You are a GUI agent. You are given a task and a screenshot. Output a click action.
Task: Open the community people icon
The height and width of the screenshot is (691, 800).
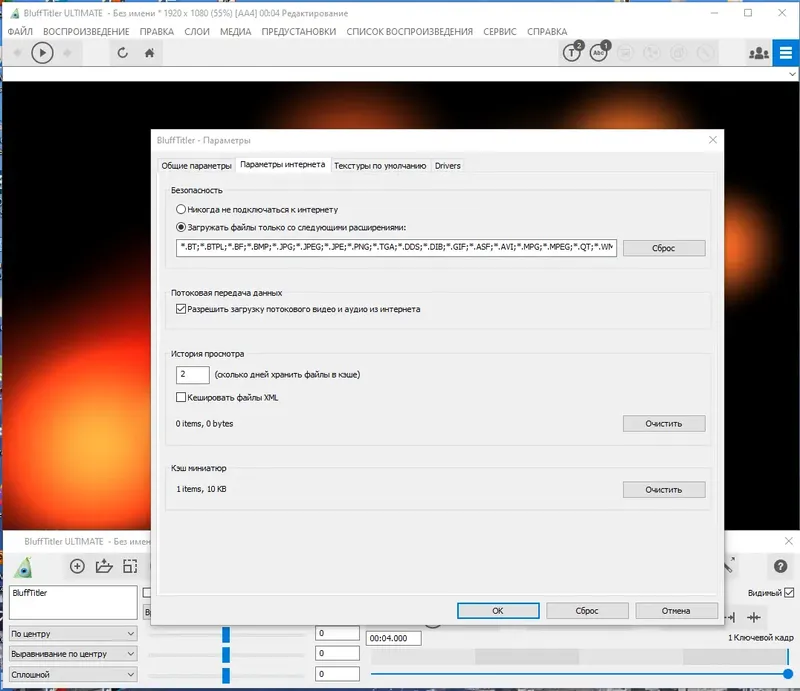coord(759,53)
